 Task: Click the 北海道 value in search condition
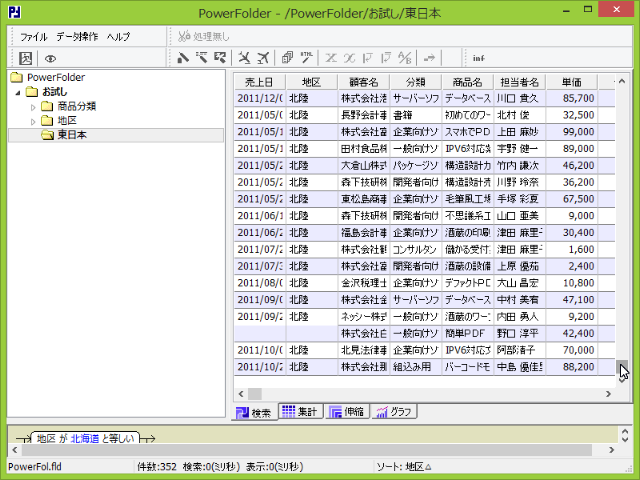(x=85, y=438)
